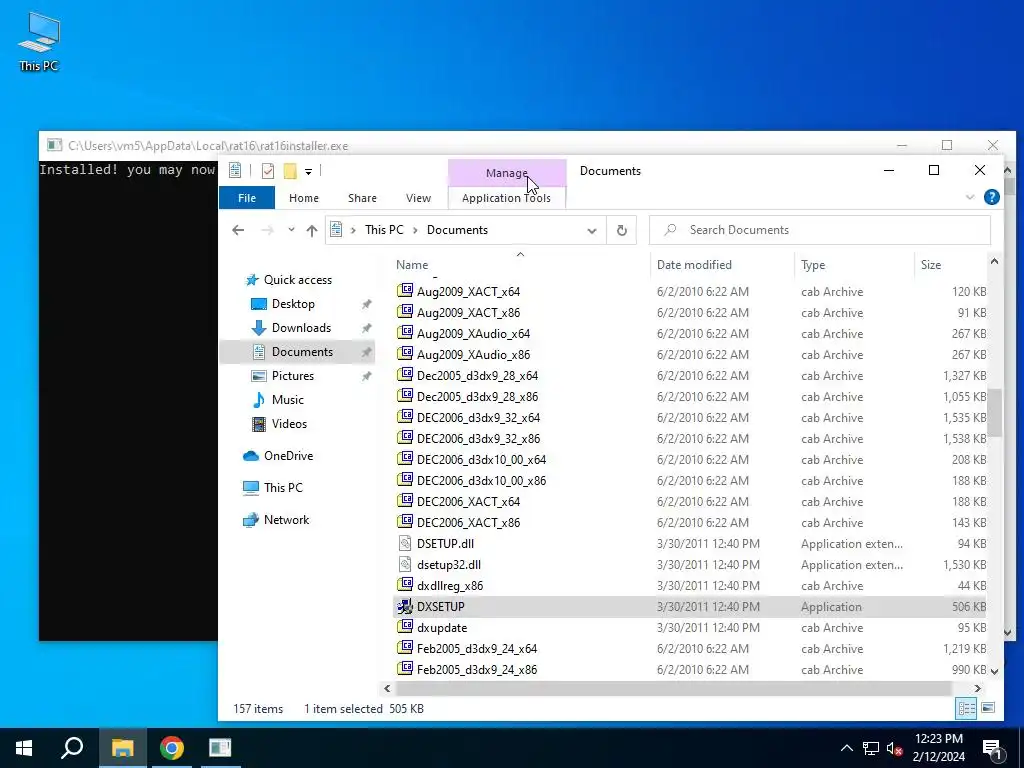
Task: Click This PC in the address breadcrumb
Action: [384, 230]
